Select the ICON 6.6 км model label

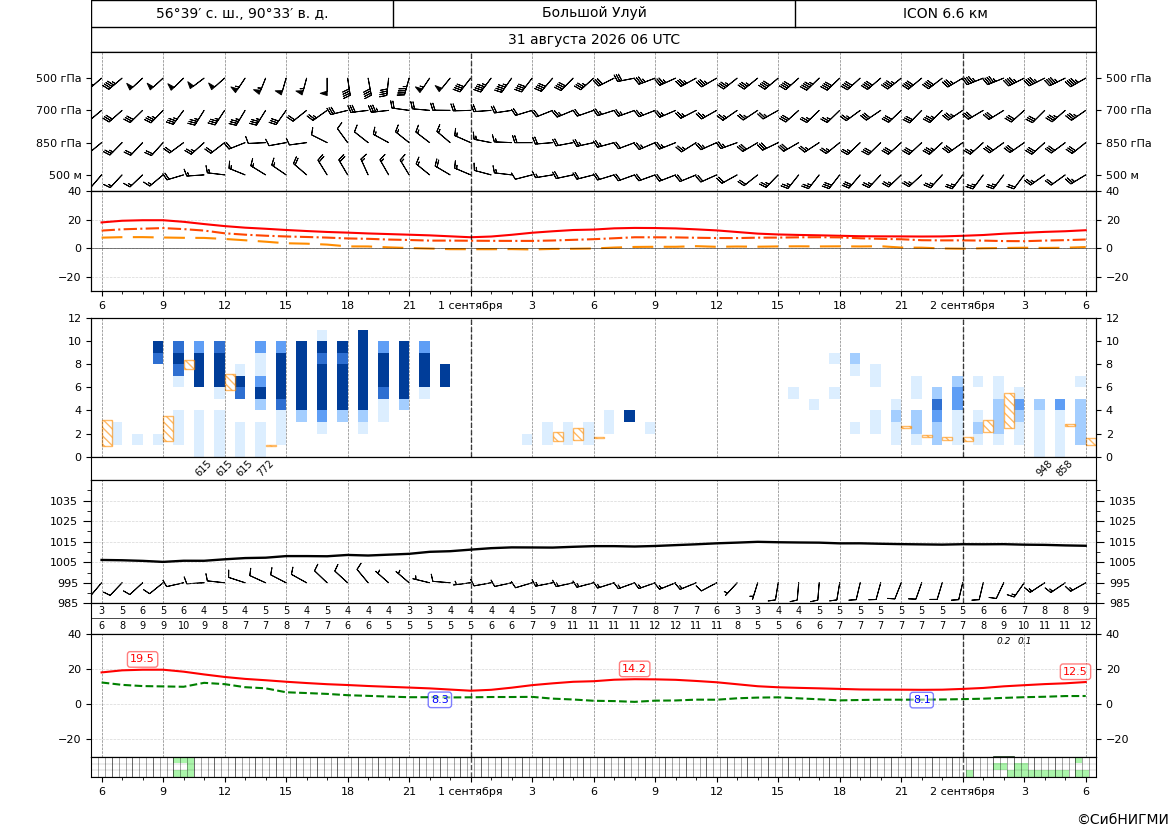(x=945, y=13)
